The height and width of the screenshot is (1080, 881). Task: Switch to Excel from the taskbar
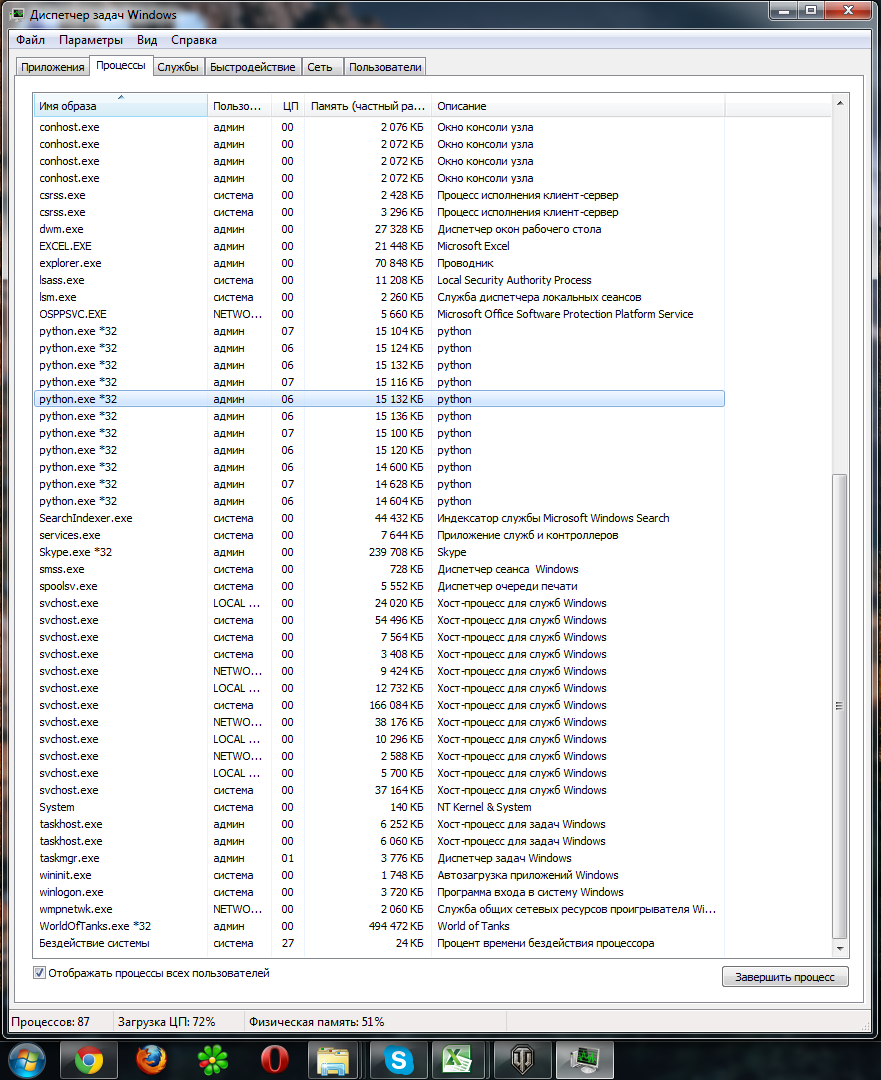457,1060
